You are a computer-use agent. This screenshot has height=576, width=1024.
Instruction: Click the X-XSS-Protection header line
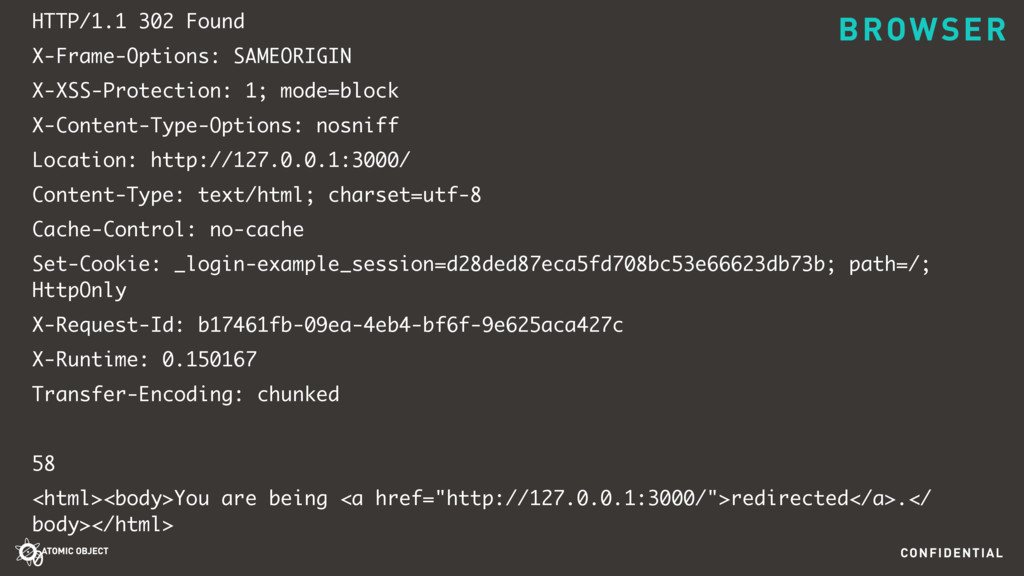pyautogui.click(x=216, y=91)
